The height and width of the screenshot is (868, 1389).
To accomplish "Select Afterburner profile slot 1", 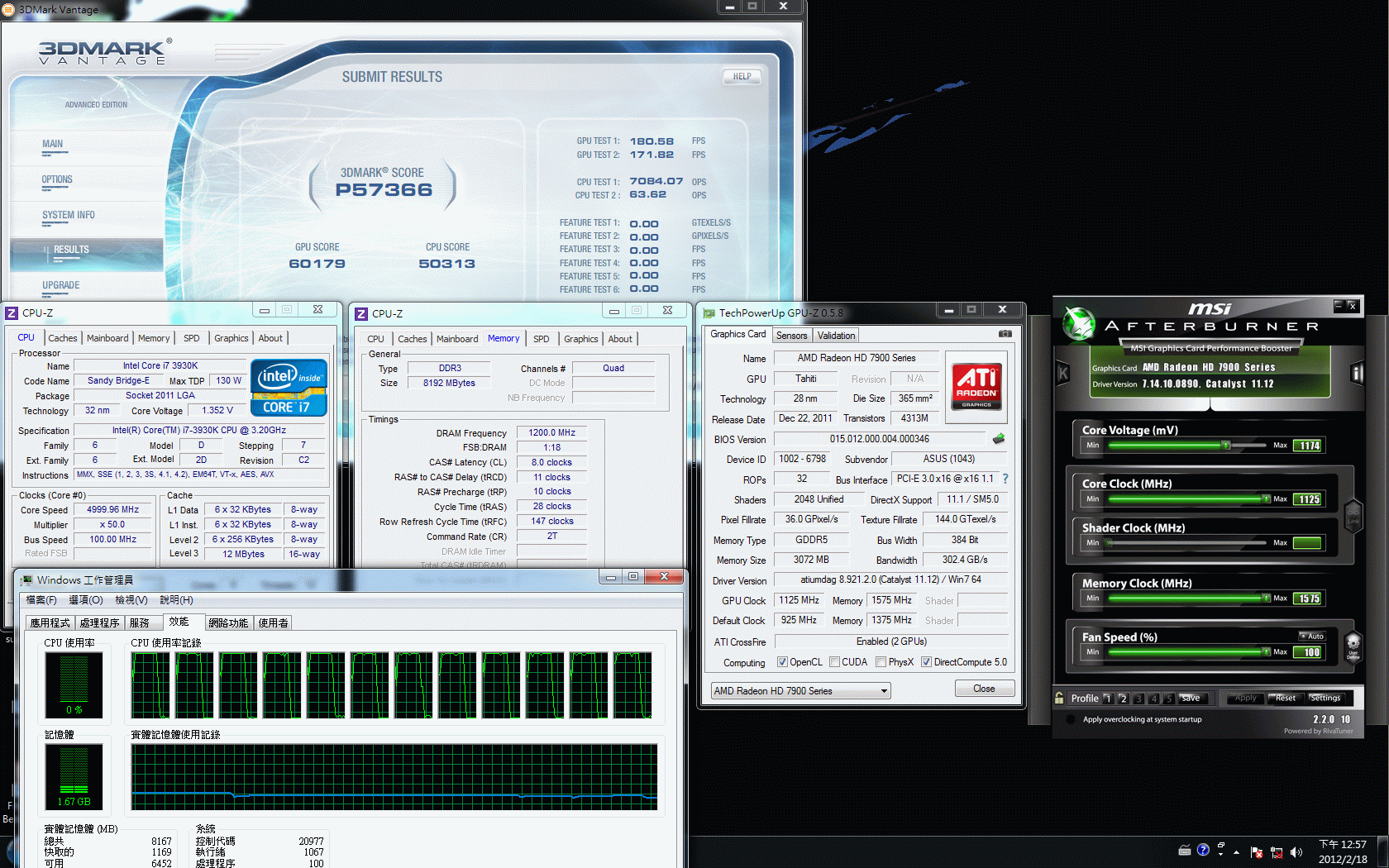I will 1108,699.
